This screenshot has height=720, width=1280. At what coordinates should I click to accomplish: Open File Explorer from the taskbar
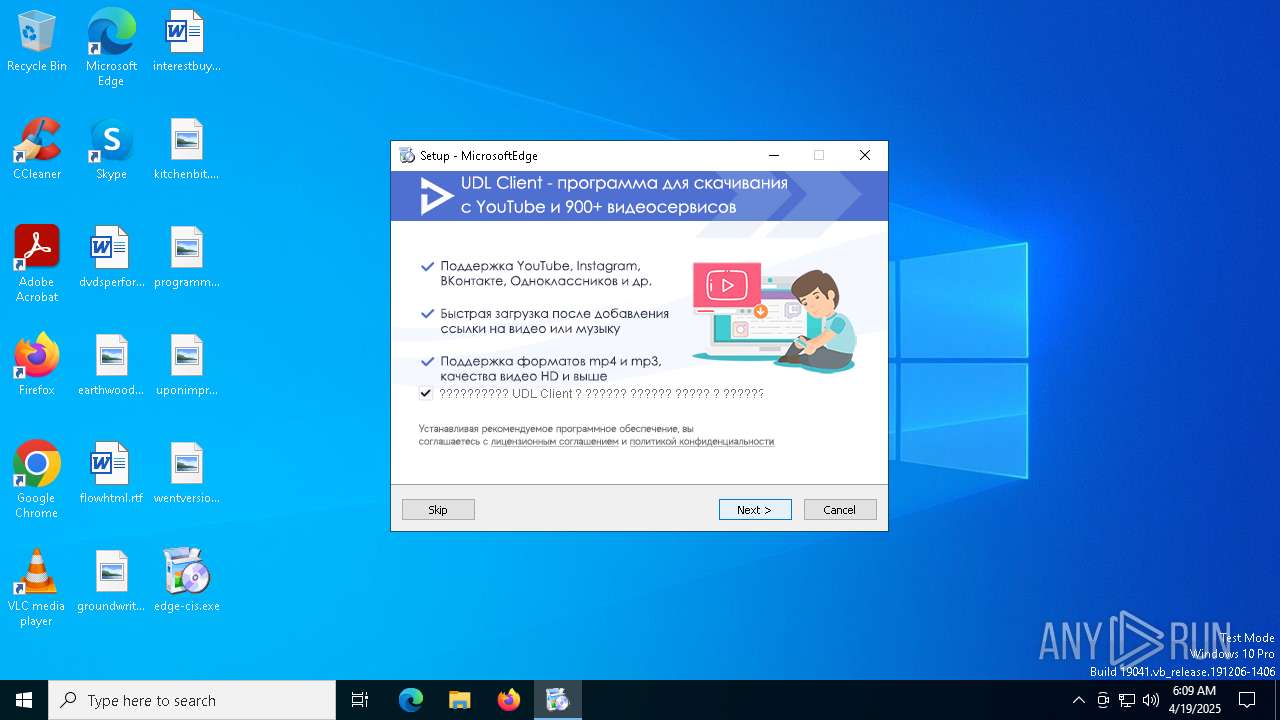click(x=459, y=700)
